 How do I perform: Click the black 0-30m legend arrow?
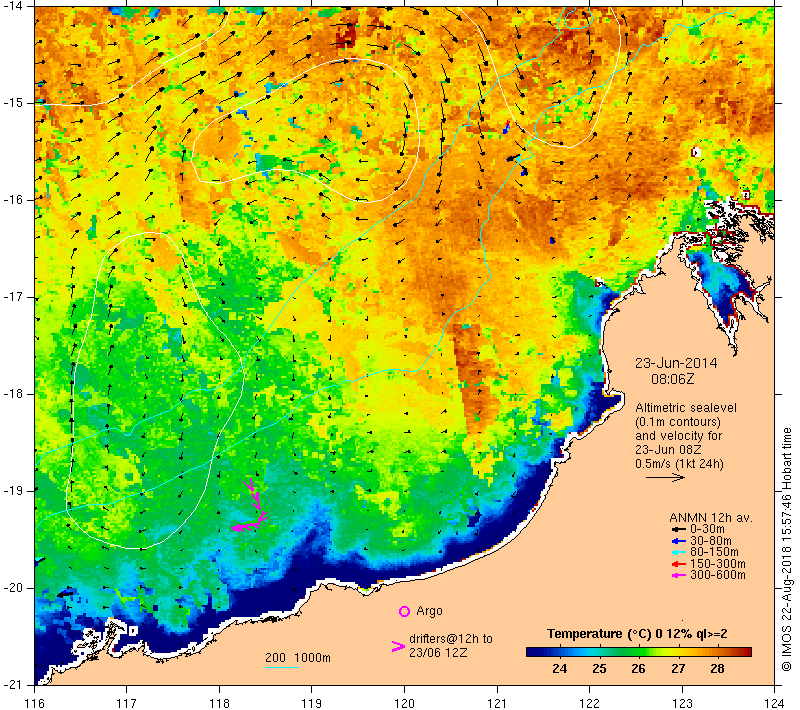(679, 529)
